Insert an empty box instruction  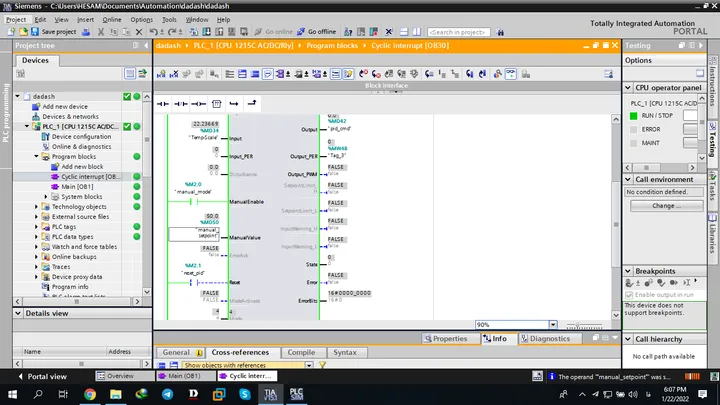click(x=216, y=104)
